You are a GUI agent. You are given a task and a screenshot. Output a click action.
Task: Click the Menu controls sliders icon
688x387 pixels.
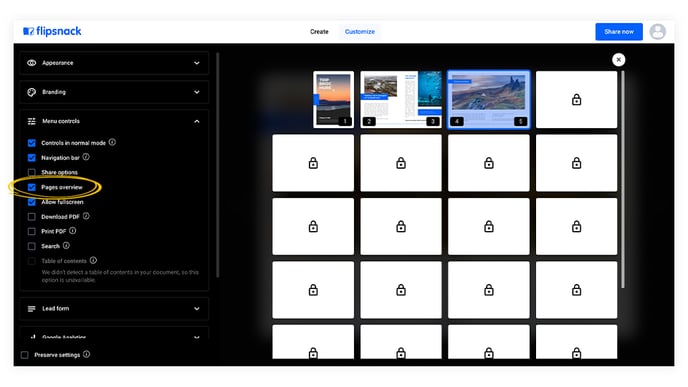pyautogui.click(x=32, y=121)
